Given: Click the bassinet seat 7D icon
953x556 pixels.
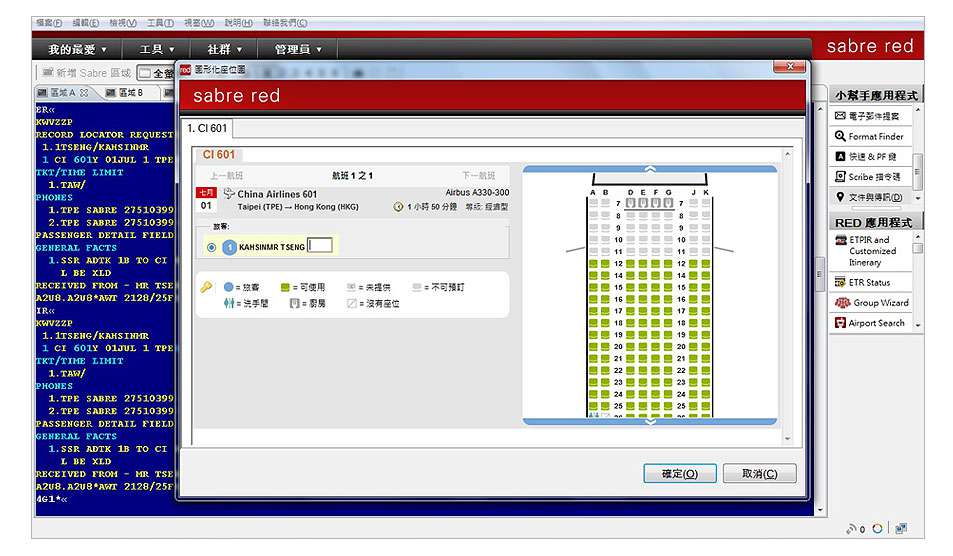Looking at the screenshot, I should (630, 203).
